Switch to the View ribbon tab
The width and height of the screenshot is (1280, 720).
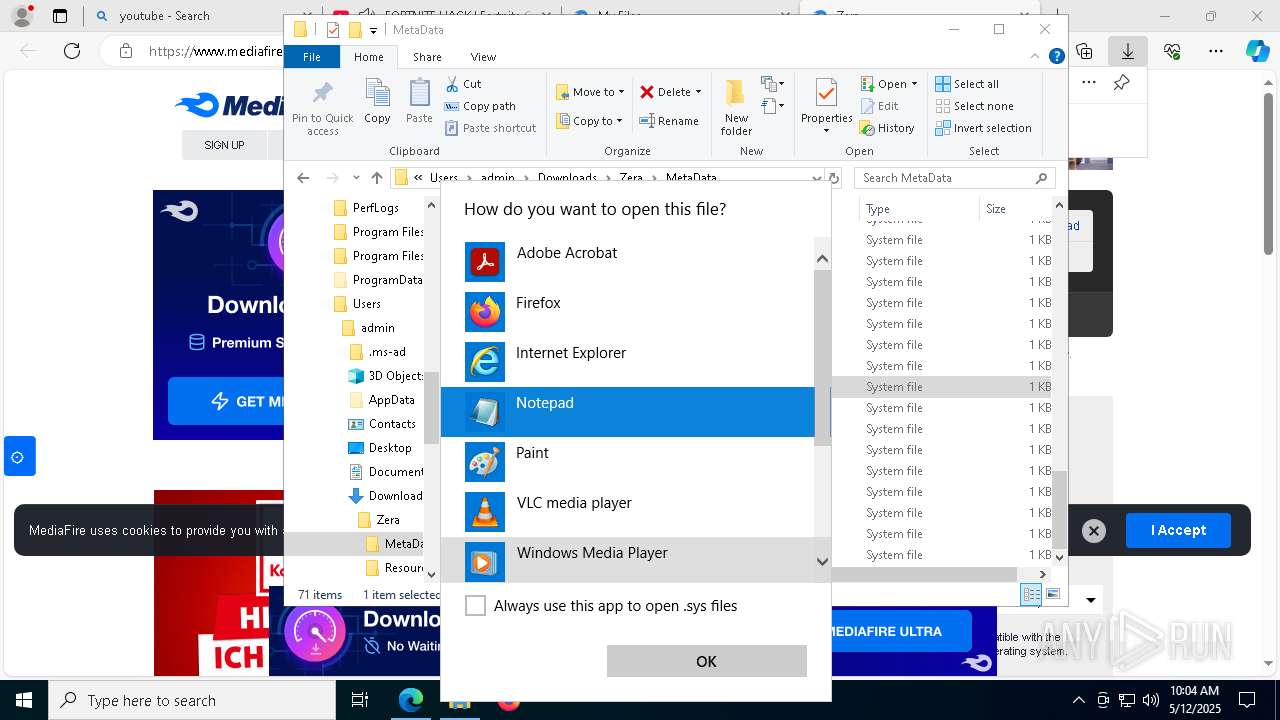[483, 57]
